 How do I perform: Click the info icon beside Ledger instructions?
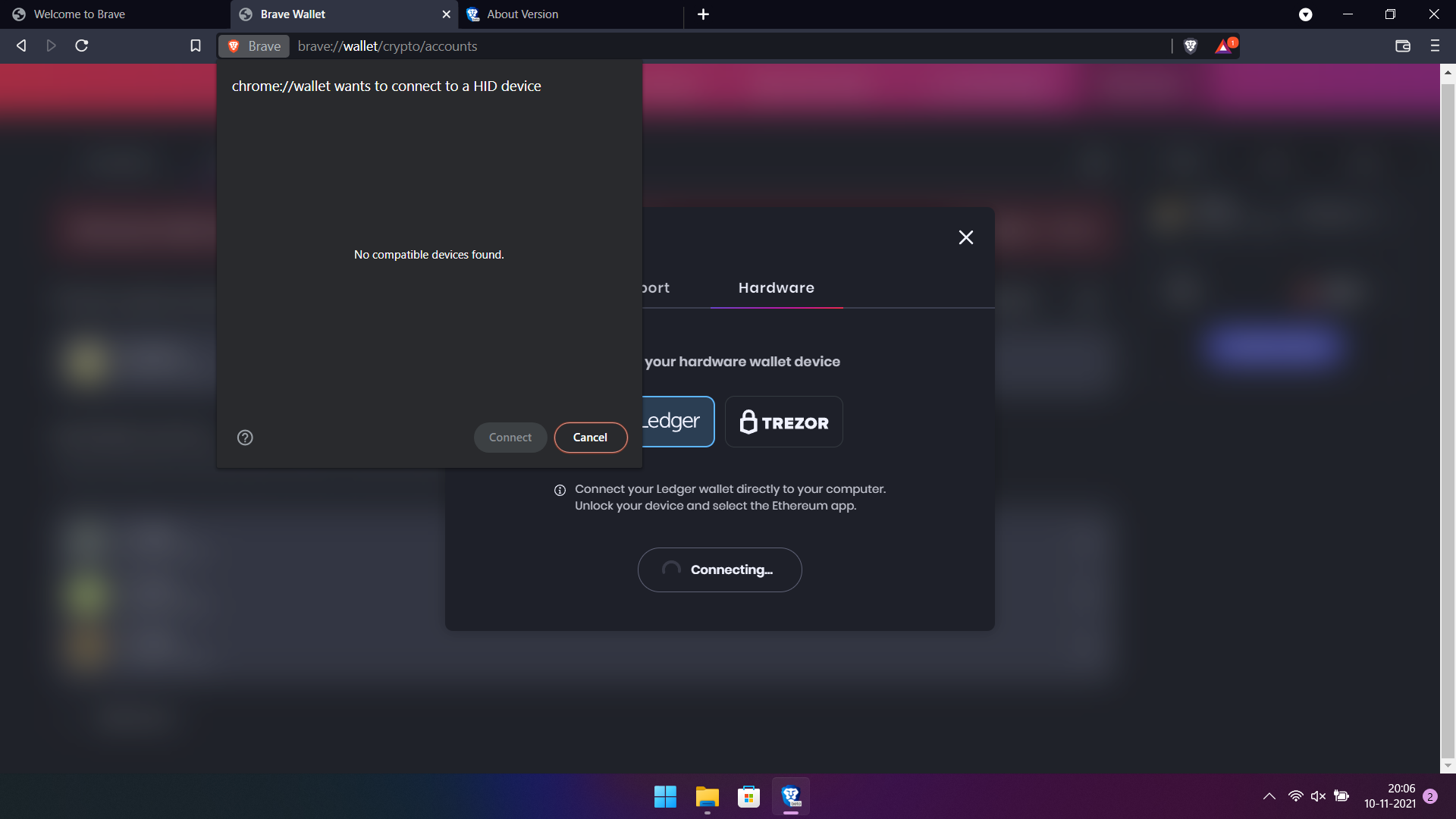click(560, 491)
